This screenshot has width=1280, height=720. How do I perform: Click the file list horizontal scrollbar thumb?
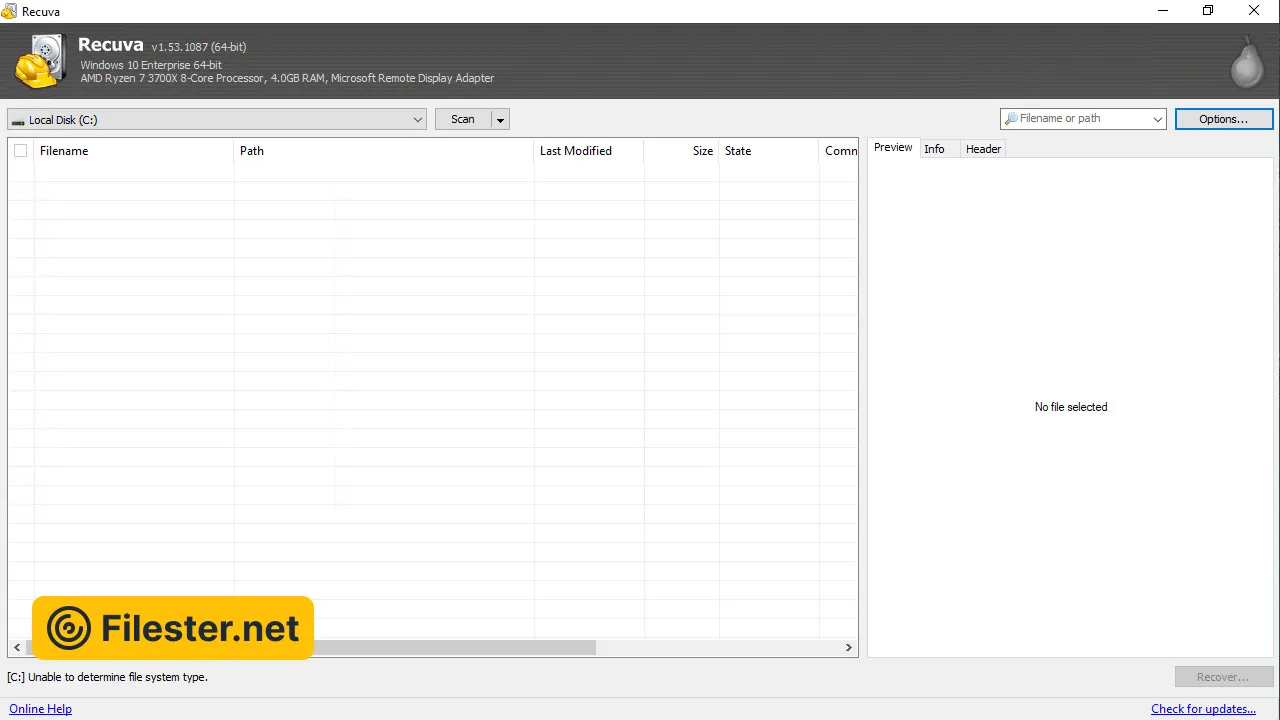click(x=450, y=648)
